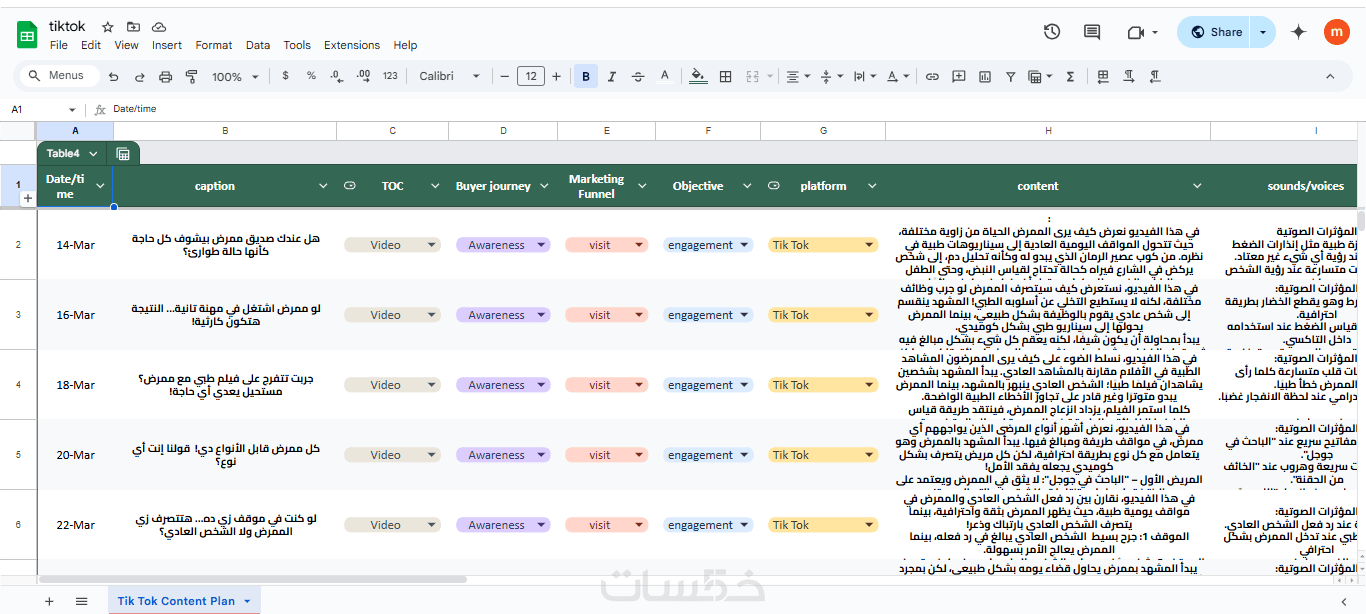Open text wrapping dropdown
Image resolution: width=1366 pixels, height=614 pixels.
tap(864, 76)
